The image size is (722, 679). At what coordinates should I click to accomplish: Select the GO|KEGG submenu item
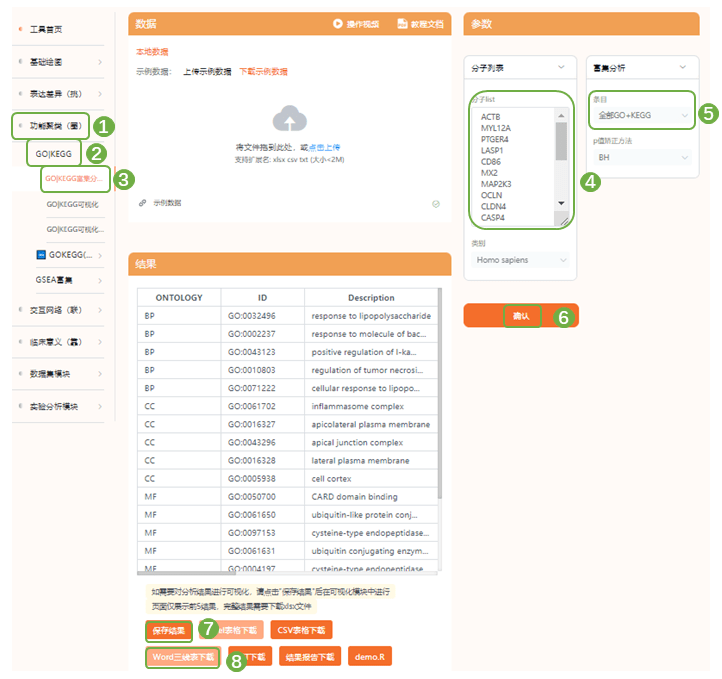click(x=55, y=154)
